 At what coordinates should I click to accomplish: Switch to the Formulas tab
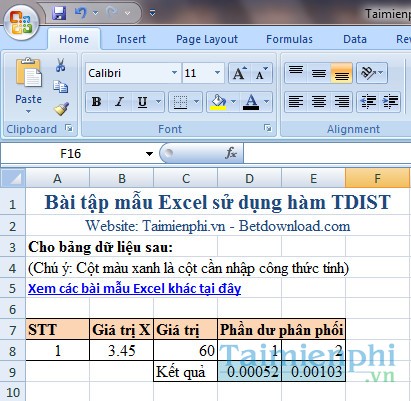click(x=289, y=39)
